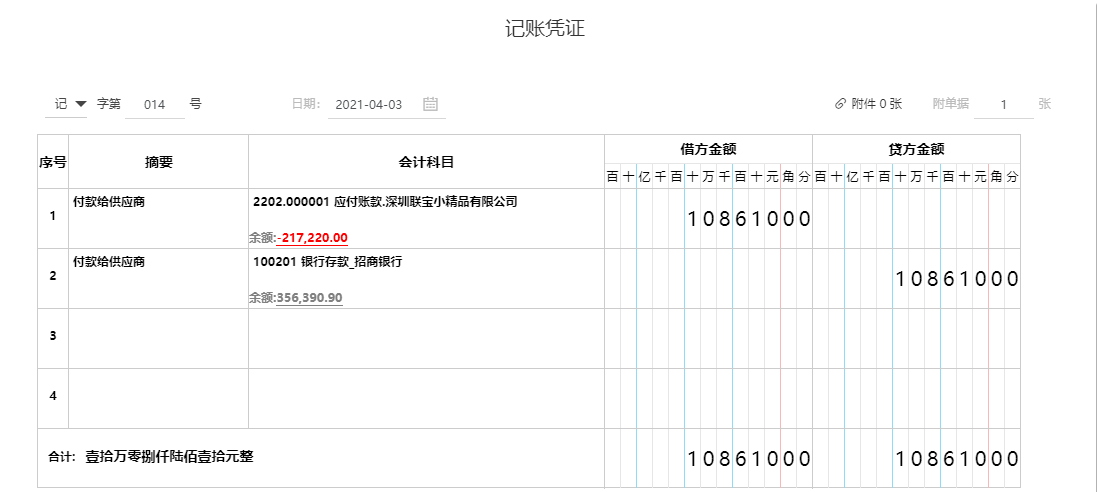Click the empty summary cell in row 3
Viewport: 1097px width, 492px height.
pos(158,338)
